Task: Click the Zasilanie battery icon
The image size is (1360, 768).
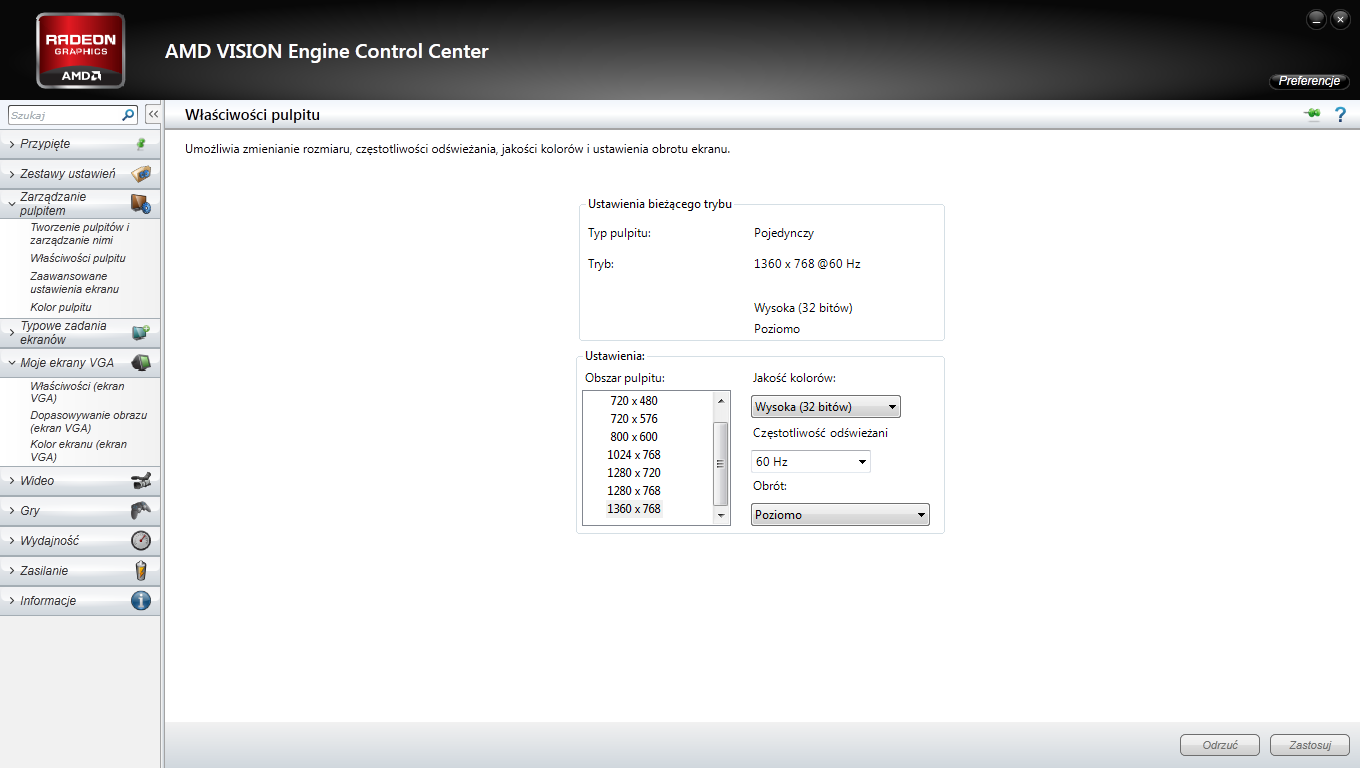Action: (141, 571)
